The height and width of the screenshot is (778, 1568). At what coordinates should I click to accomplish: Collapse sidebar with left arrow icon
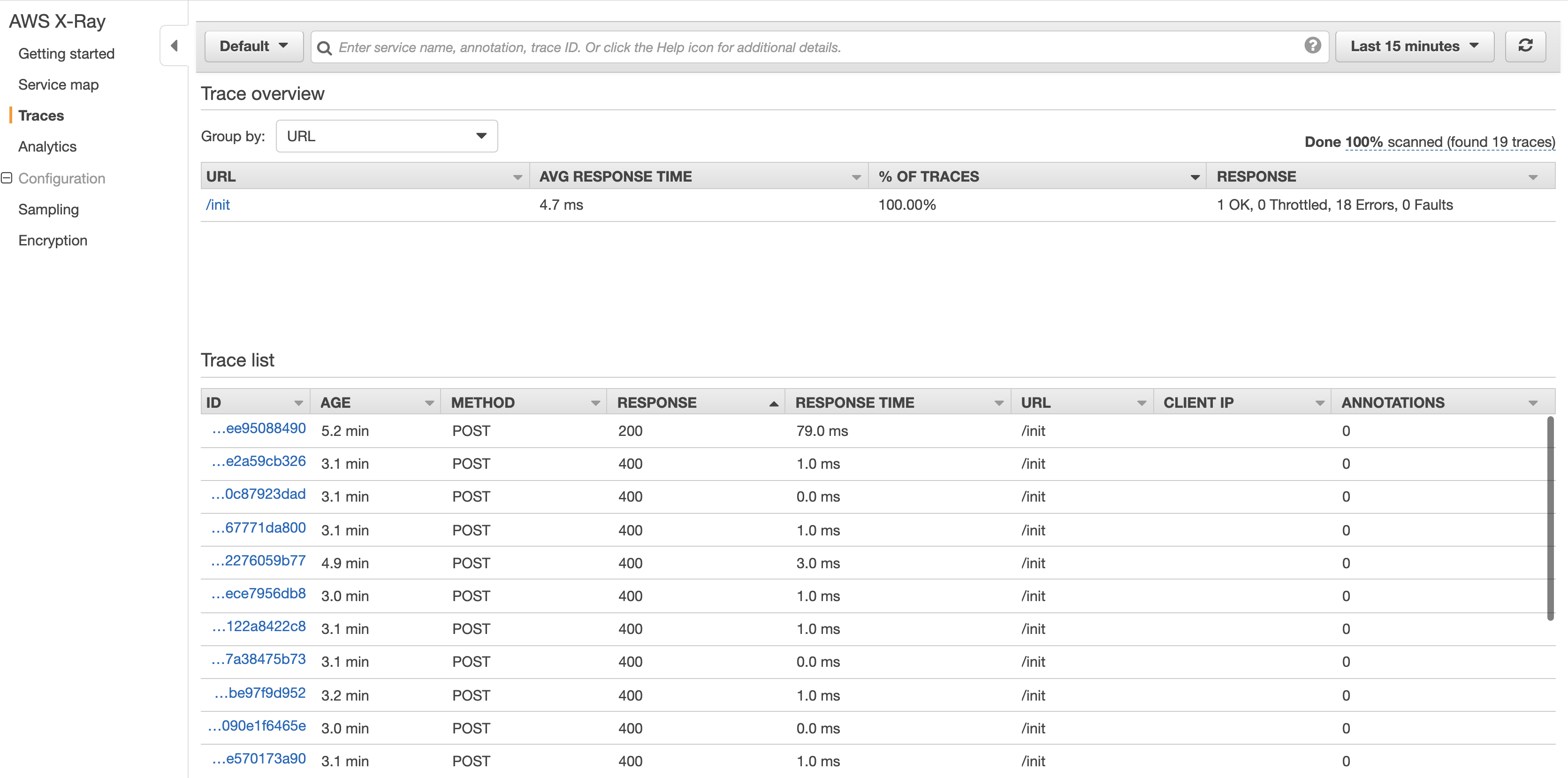(174, 46)
